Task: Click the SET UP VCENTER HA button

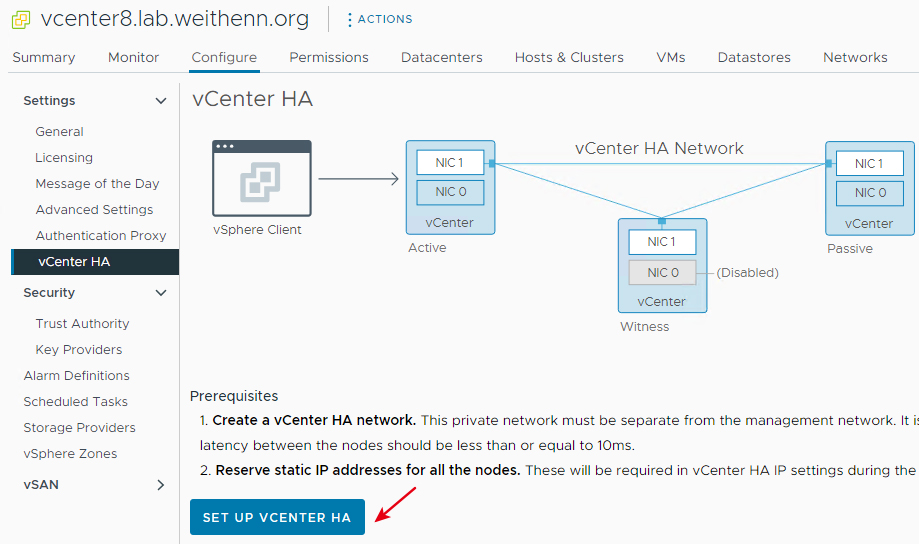Action: 277,517
